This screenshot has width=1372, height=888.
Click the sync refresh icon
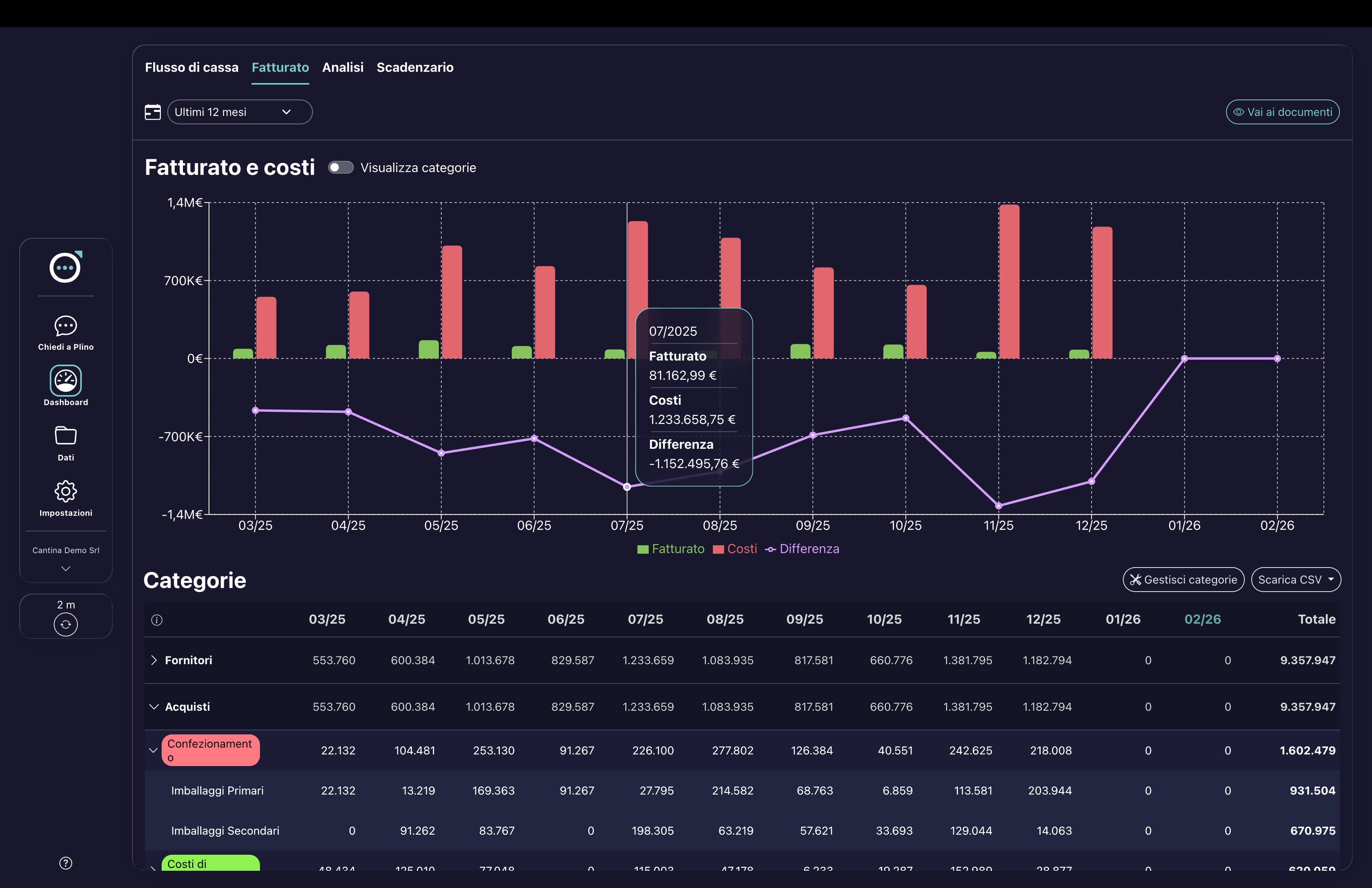tap(66, 624)
